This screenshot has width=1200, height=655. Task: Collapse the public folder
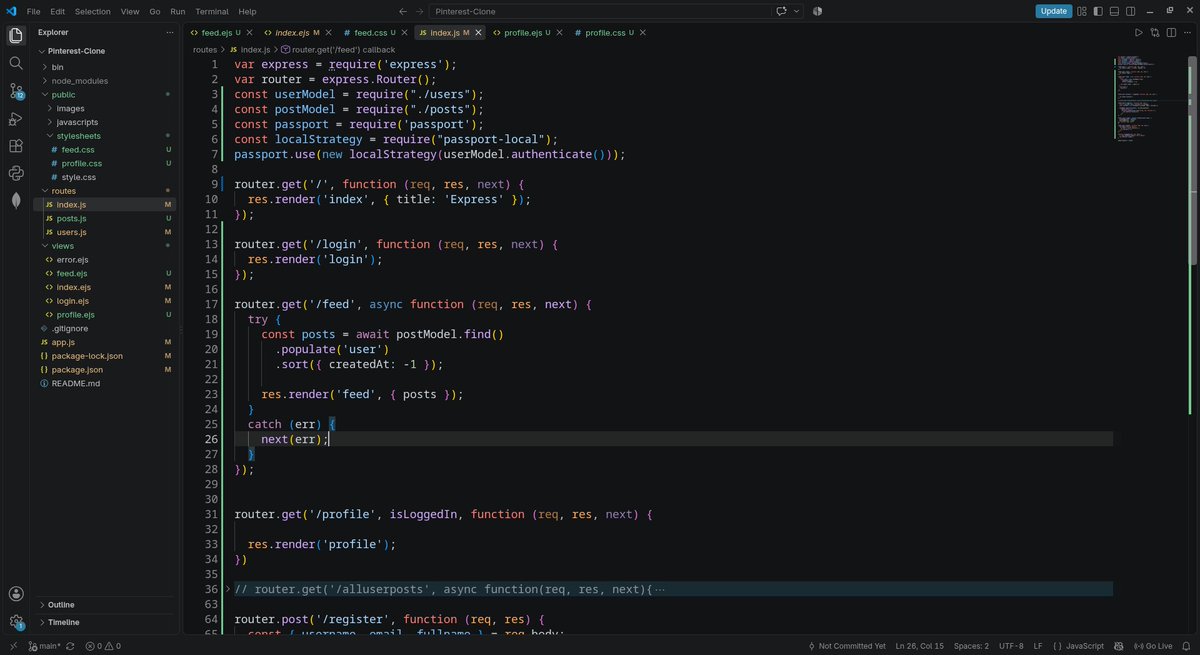coord(63,94)
